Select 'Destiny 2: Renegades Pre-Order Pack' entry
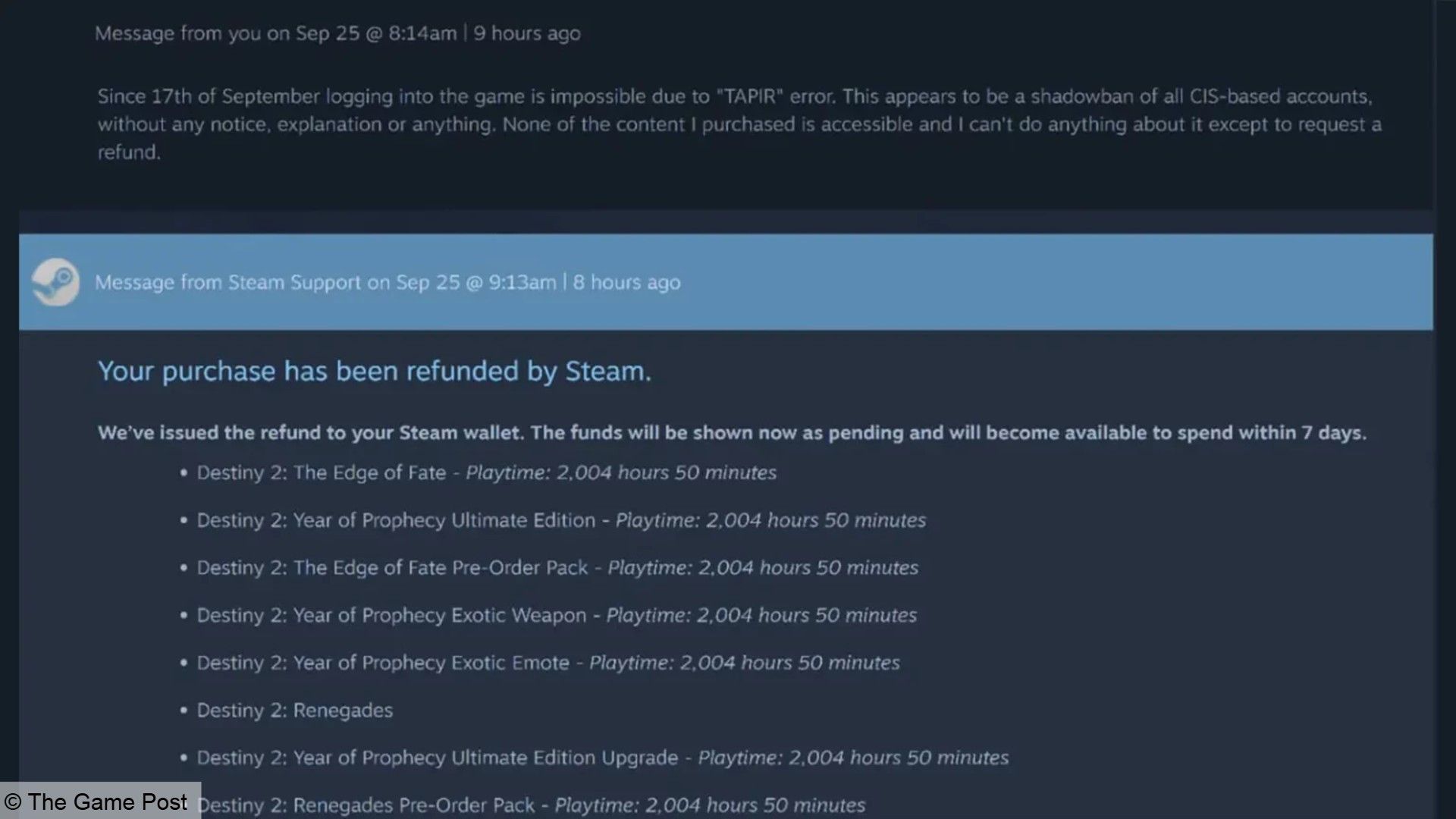 point(366,805)
